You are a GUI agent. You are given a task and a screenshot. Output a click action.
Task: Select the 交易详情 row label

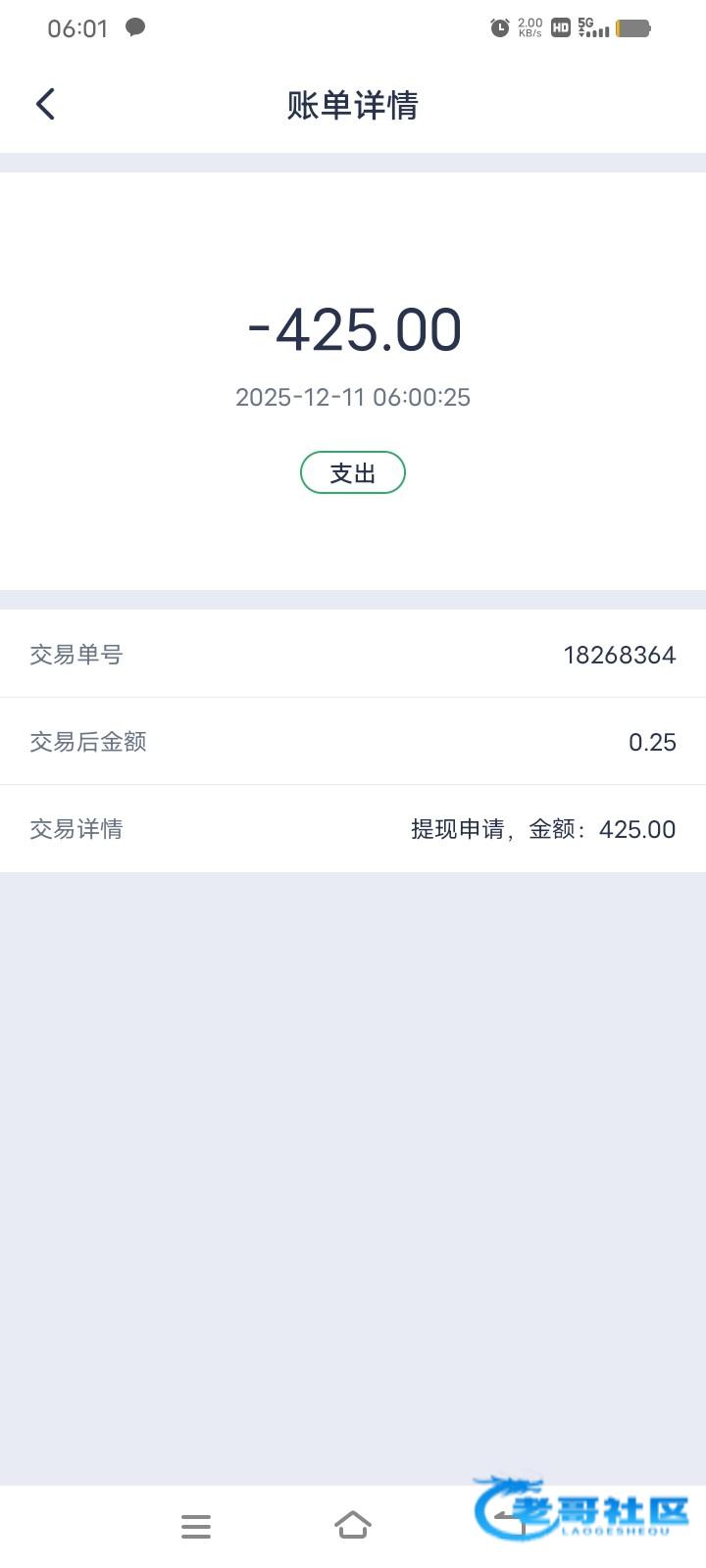(x=76, y=829)
